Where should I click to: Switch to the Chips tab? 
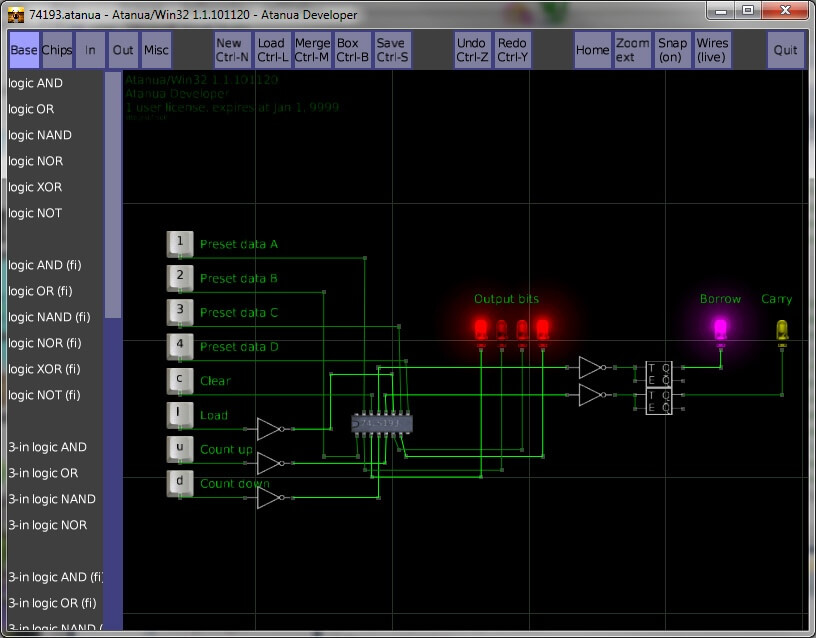(x=57, y=50)
